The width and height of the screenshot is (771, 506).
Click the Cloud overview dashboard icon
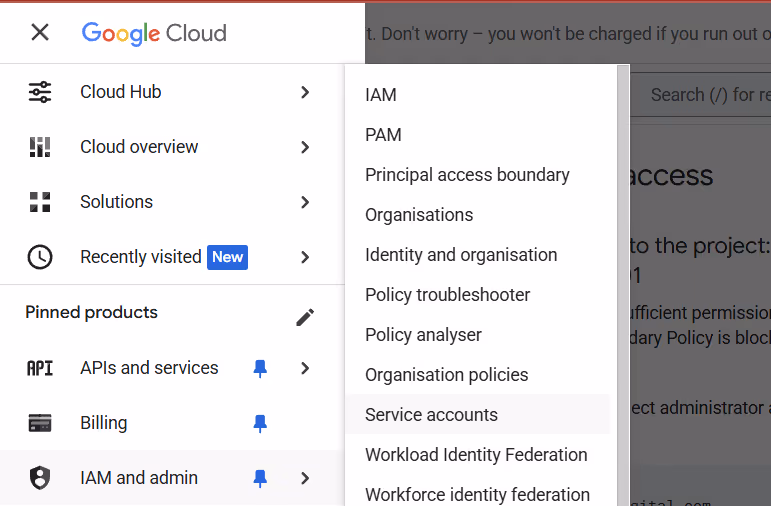tap(40, 147)
